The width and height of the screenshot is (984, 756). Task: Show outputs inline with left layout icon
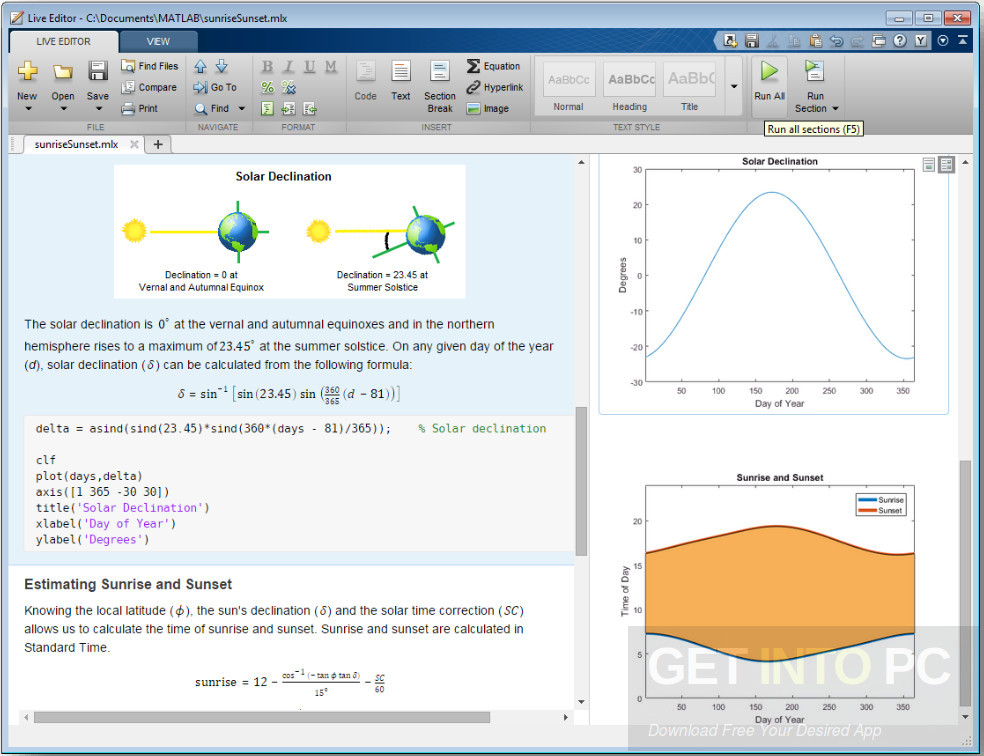tap(929, 165)
